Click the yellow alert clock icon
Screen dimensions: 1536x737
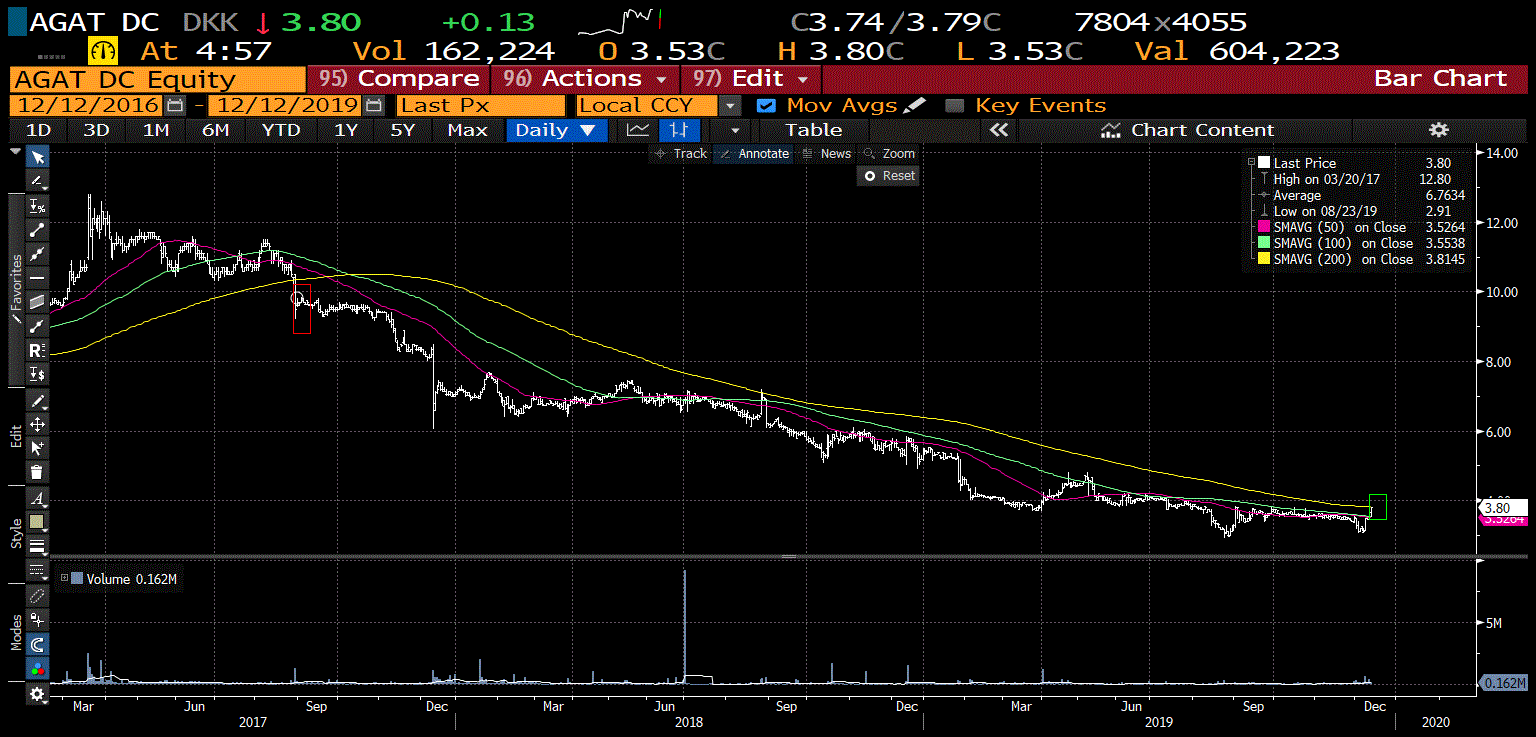pos(103,51)
